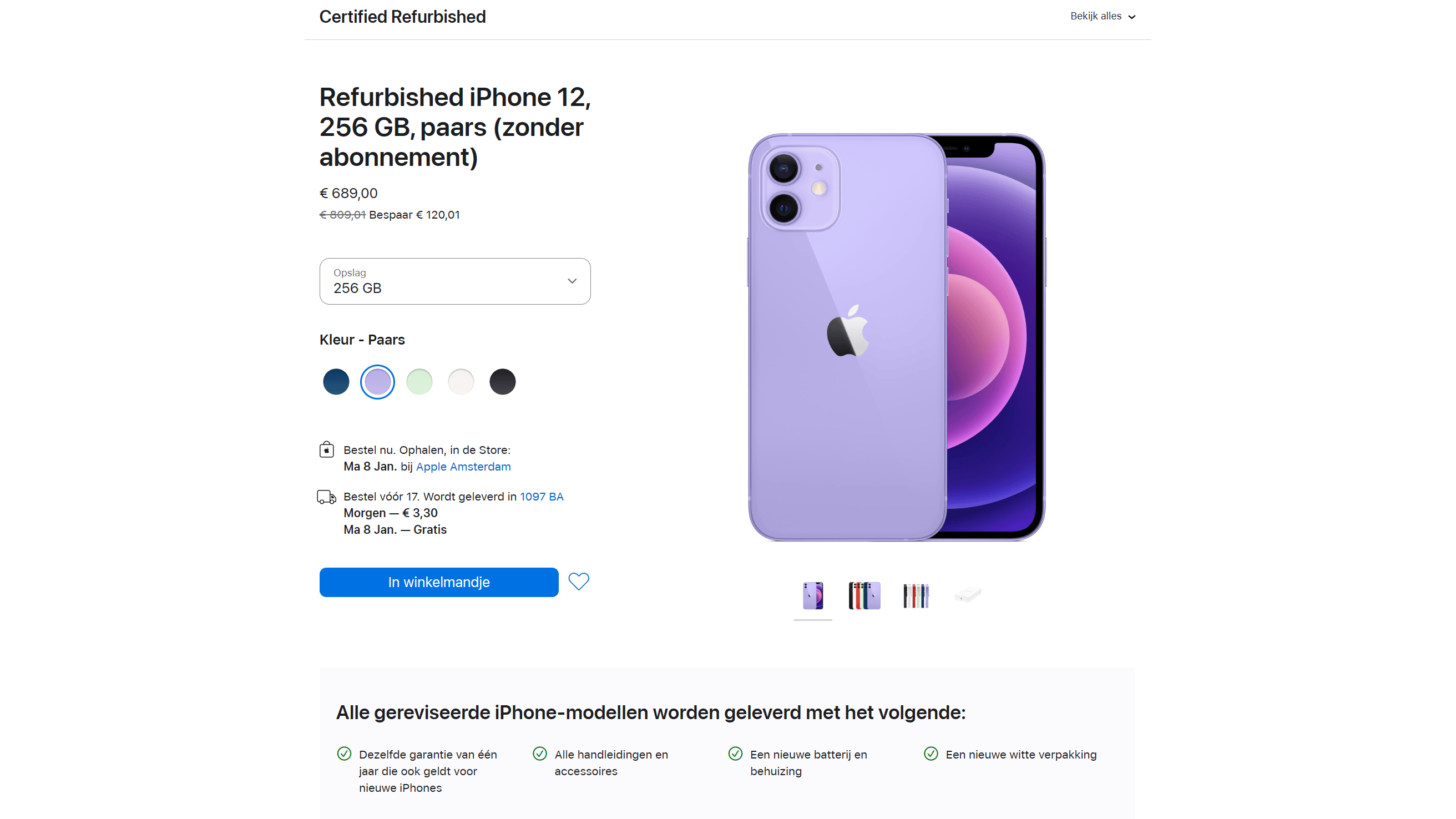This screenshot has height=819, width=1456.
Task: Open the Opslag 256 GB dropdown
Action: coord(455,281)
